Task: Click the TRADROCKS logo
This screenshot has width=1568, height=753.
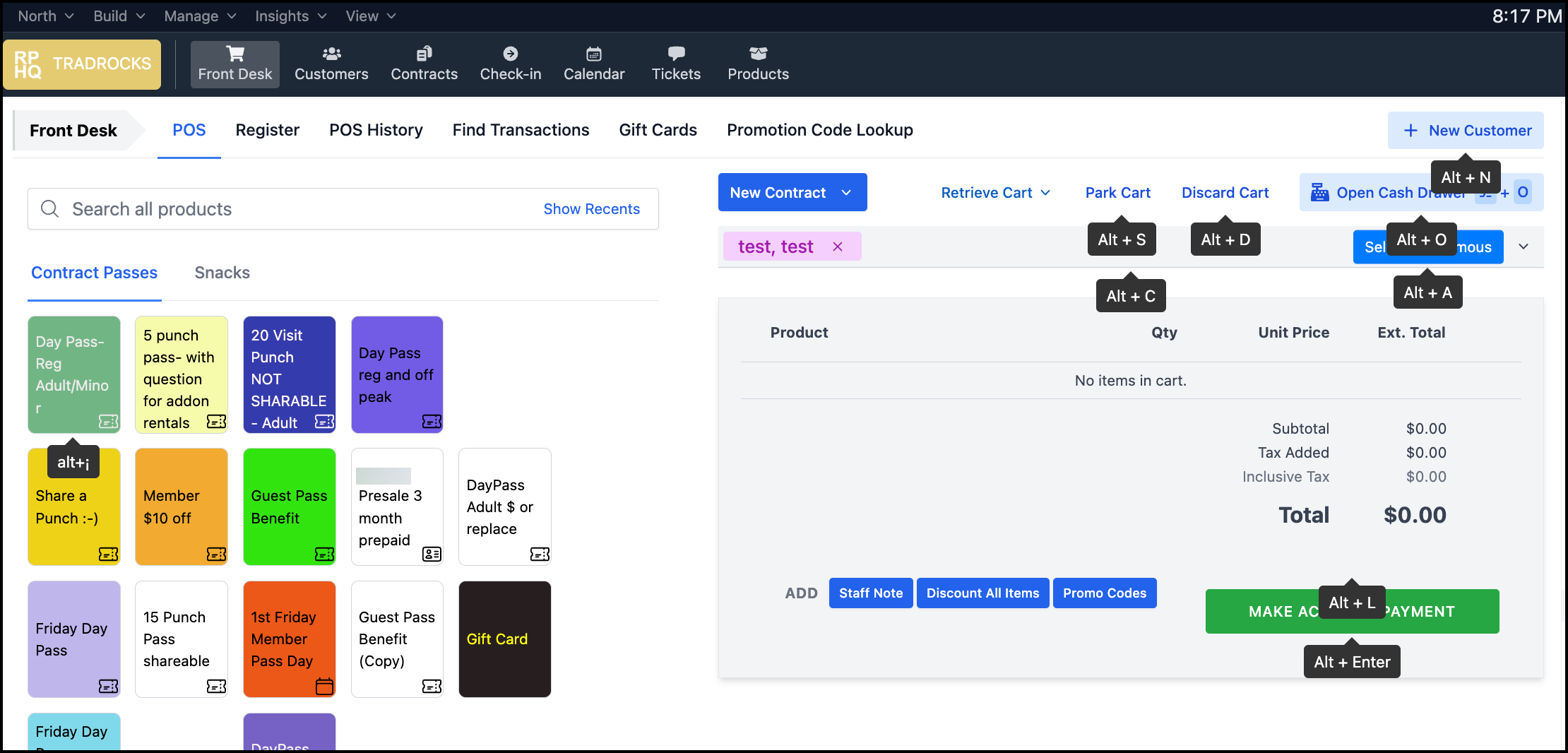Action: (x=82, y=64)
